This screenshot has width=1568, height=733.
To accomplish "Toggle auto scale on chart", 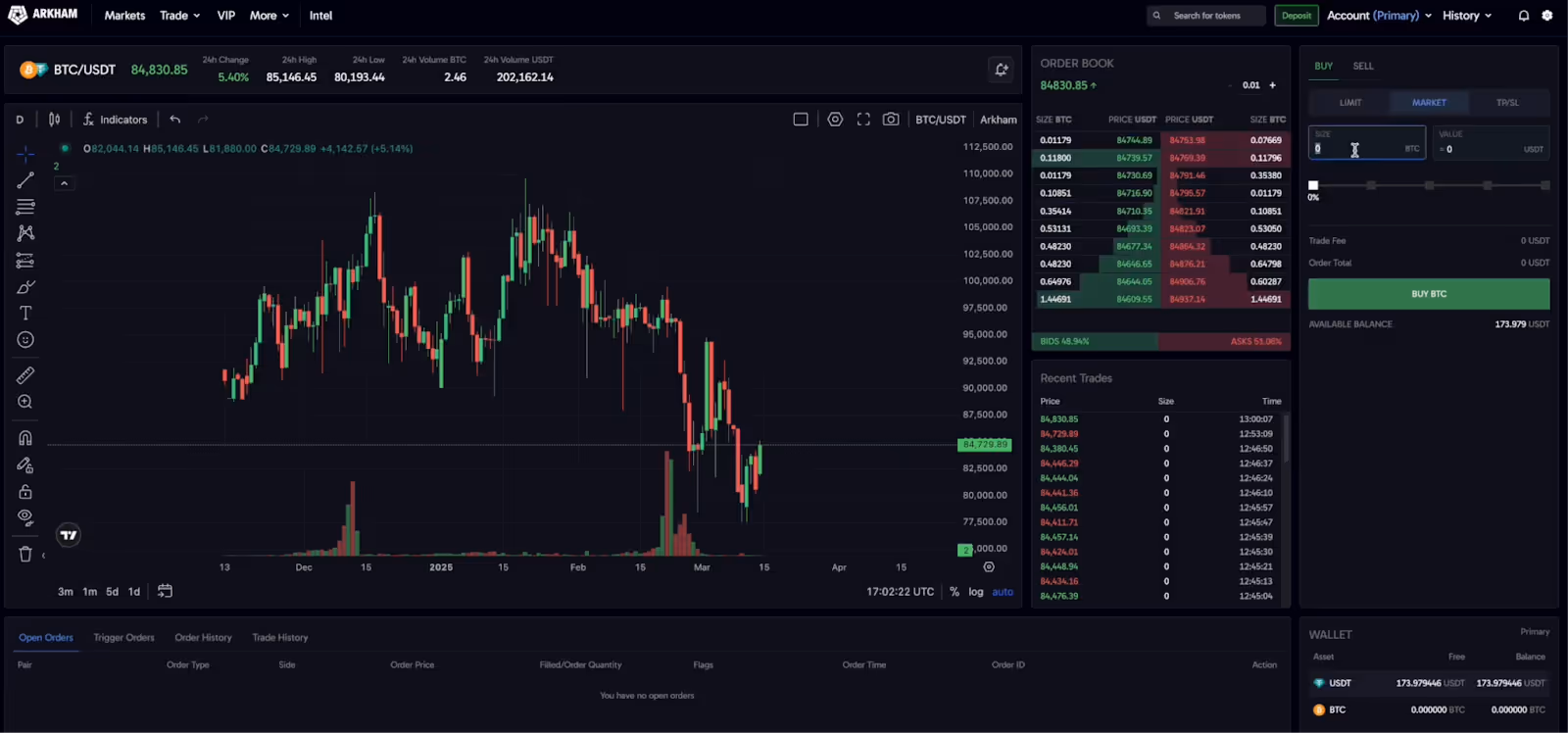I will [1003, 592].
